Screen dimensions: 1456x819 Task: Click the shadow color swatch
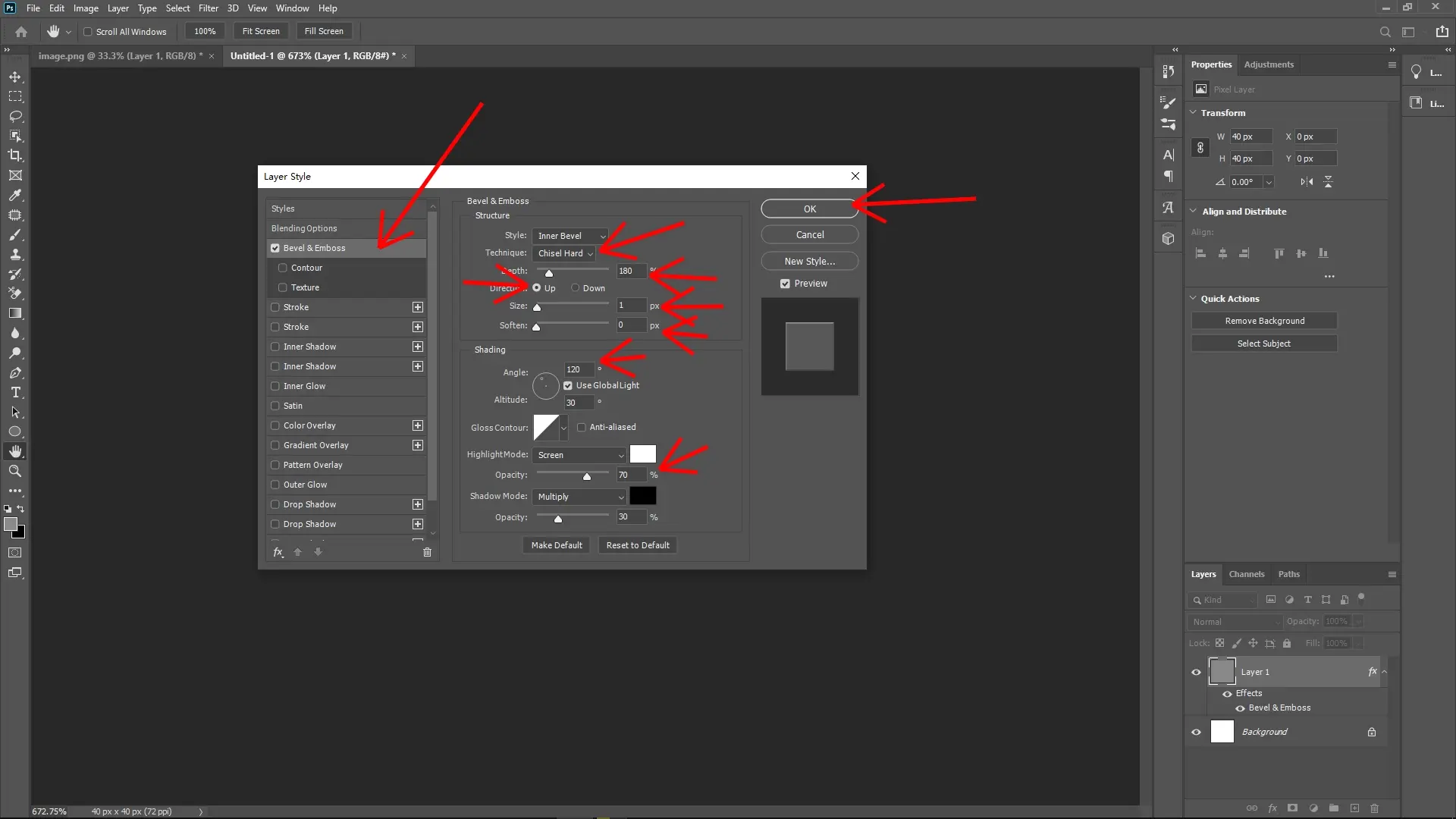click(642, 496)
